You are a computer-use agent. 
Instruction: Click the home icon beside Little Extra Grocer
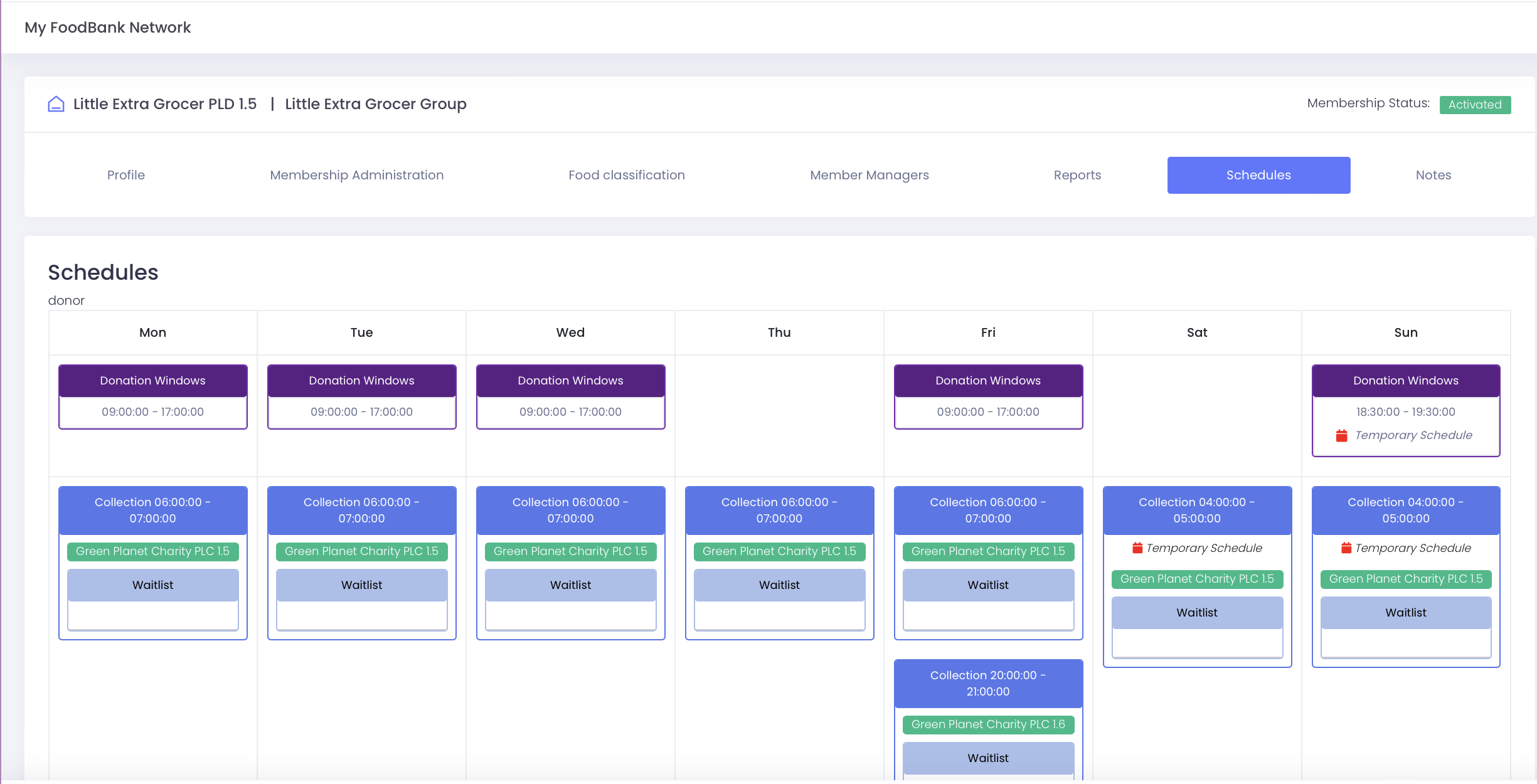(x=56, y=104)
